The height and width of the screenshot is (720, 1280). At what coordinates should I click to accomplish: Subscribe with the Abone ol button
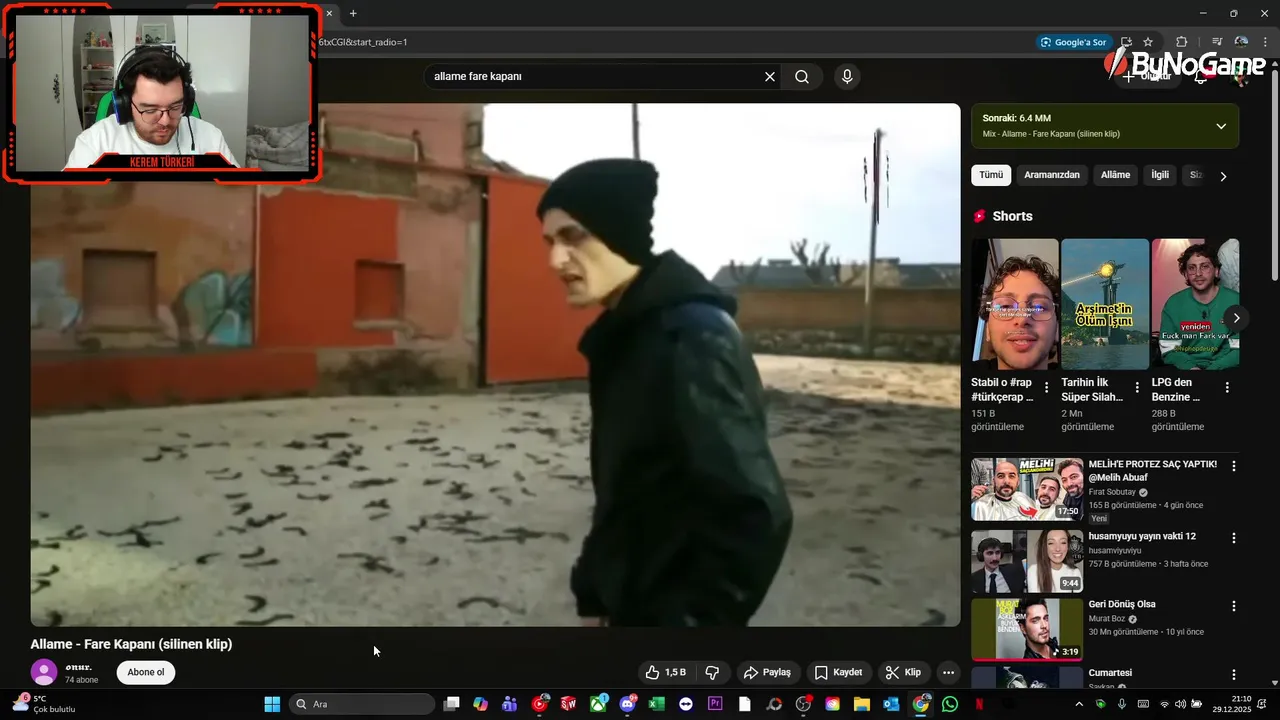pos(146,672)
